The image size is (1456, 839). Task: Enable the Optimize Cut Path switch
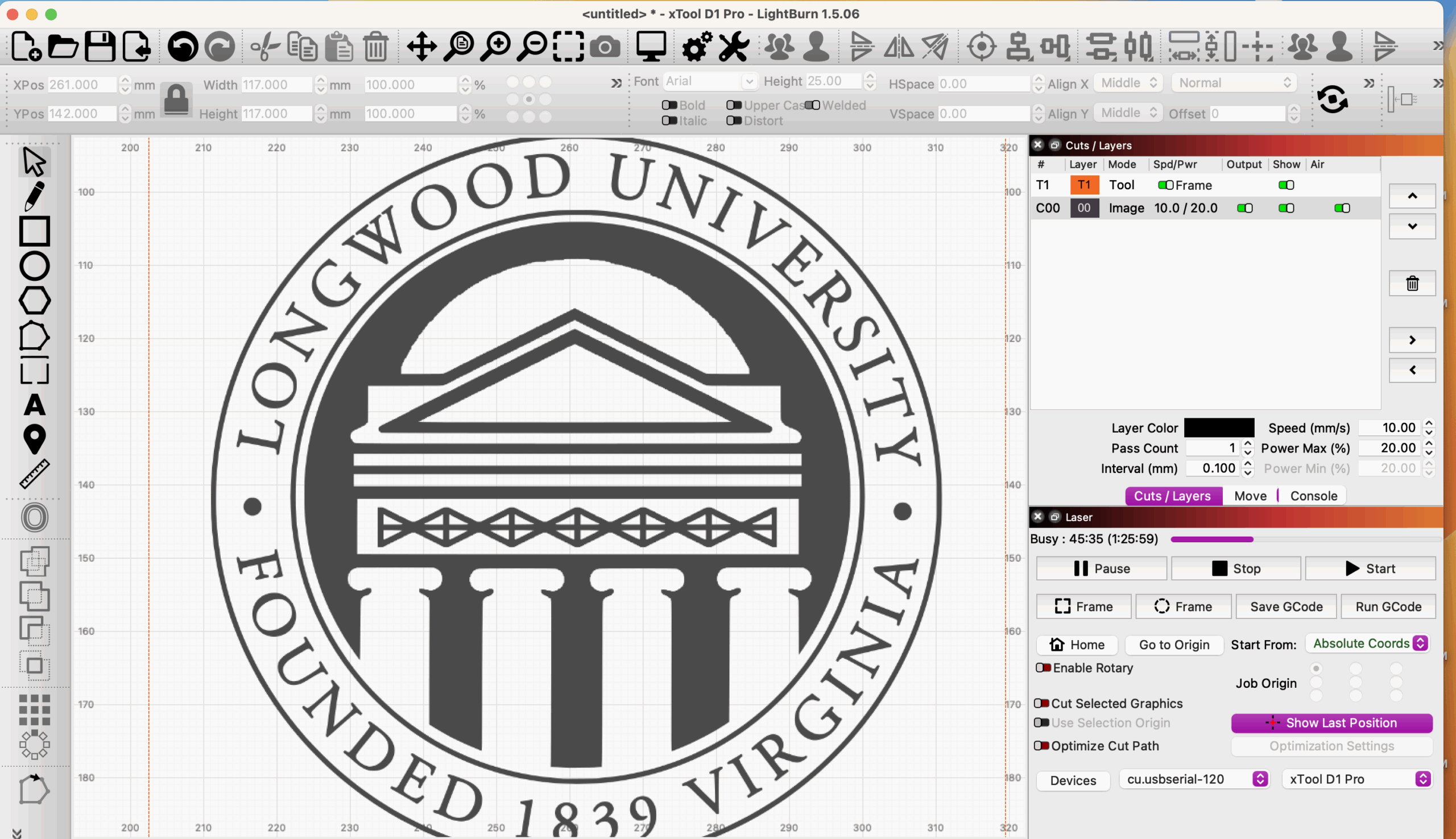(x=1041, y=746)
